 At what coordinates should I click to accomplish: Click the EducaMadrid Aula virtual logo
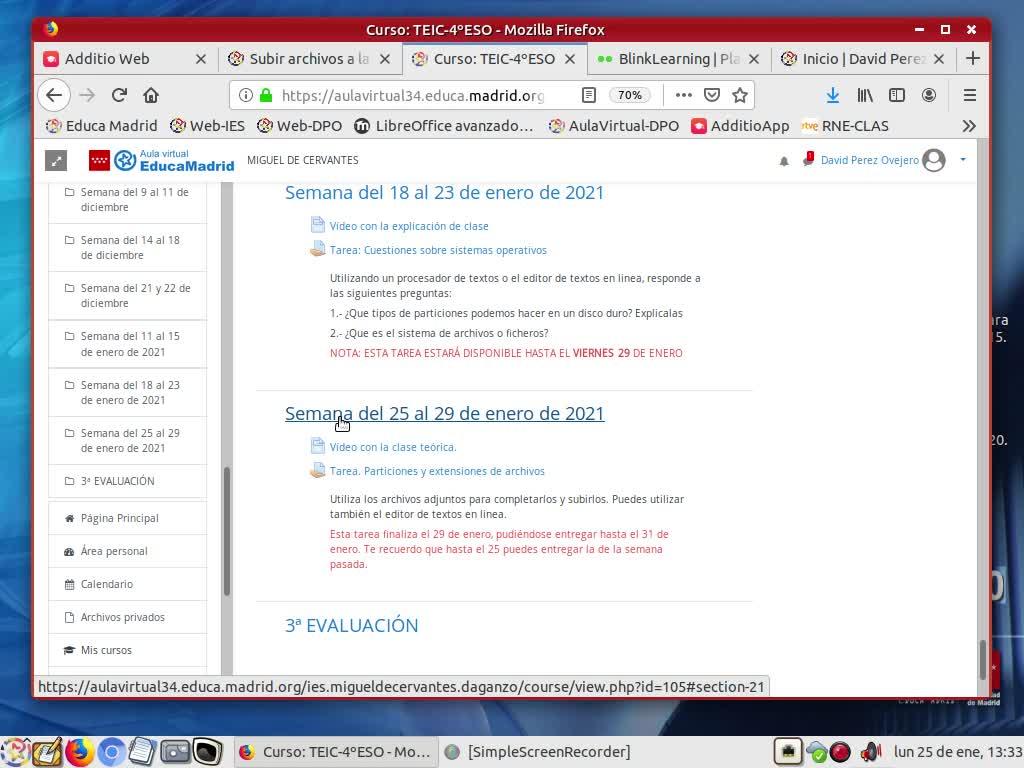pos(161,161)
